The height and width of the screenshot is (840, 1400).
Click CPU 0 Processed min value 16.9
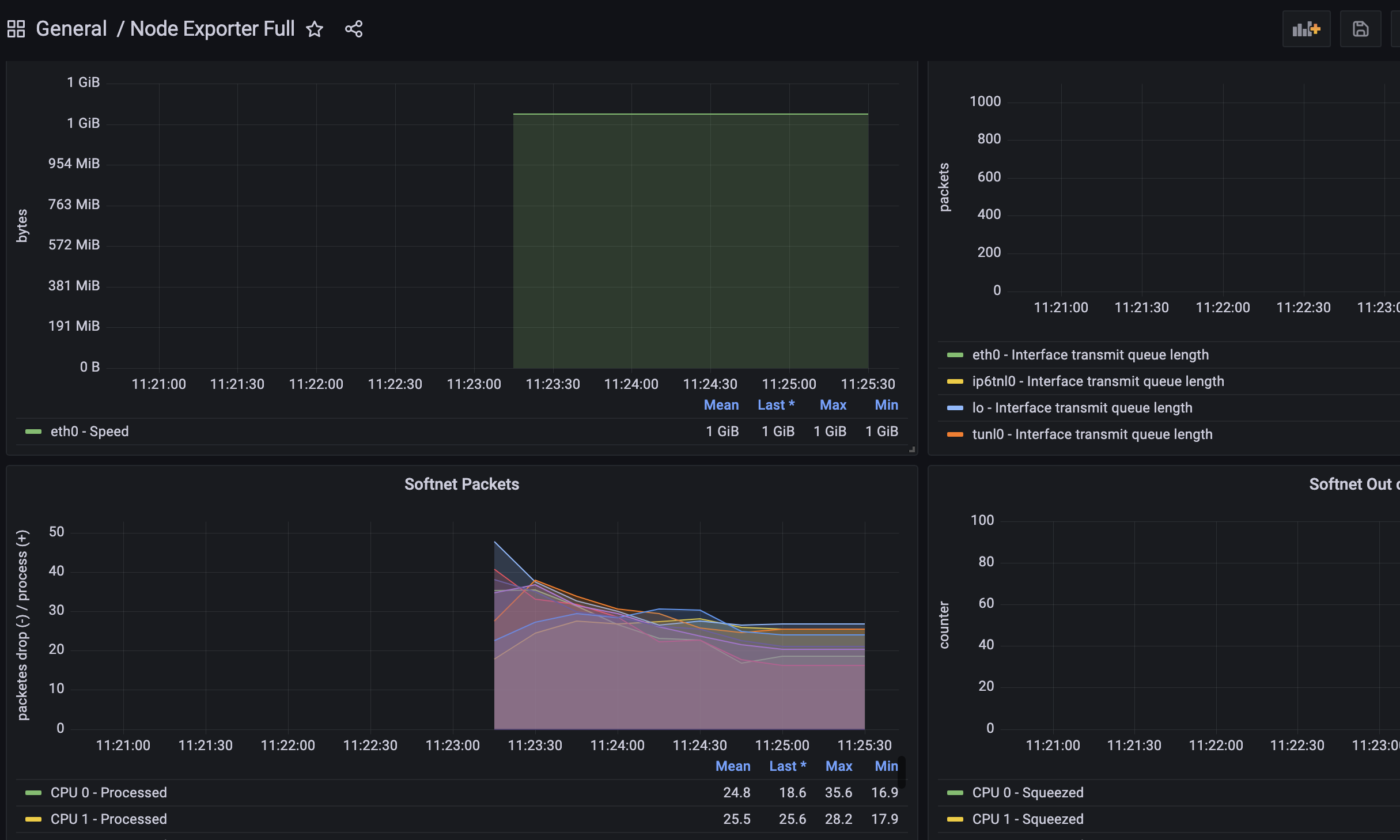(884, 793)
